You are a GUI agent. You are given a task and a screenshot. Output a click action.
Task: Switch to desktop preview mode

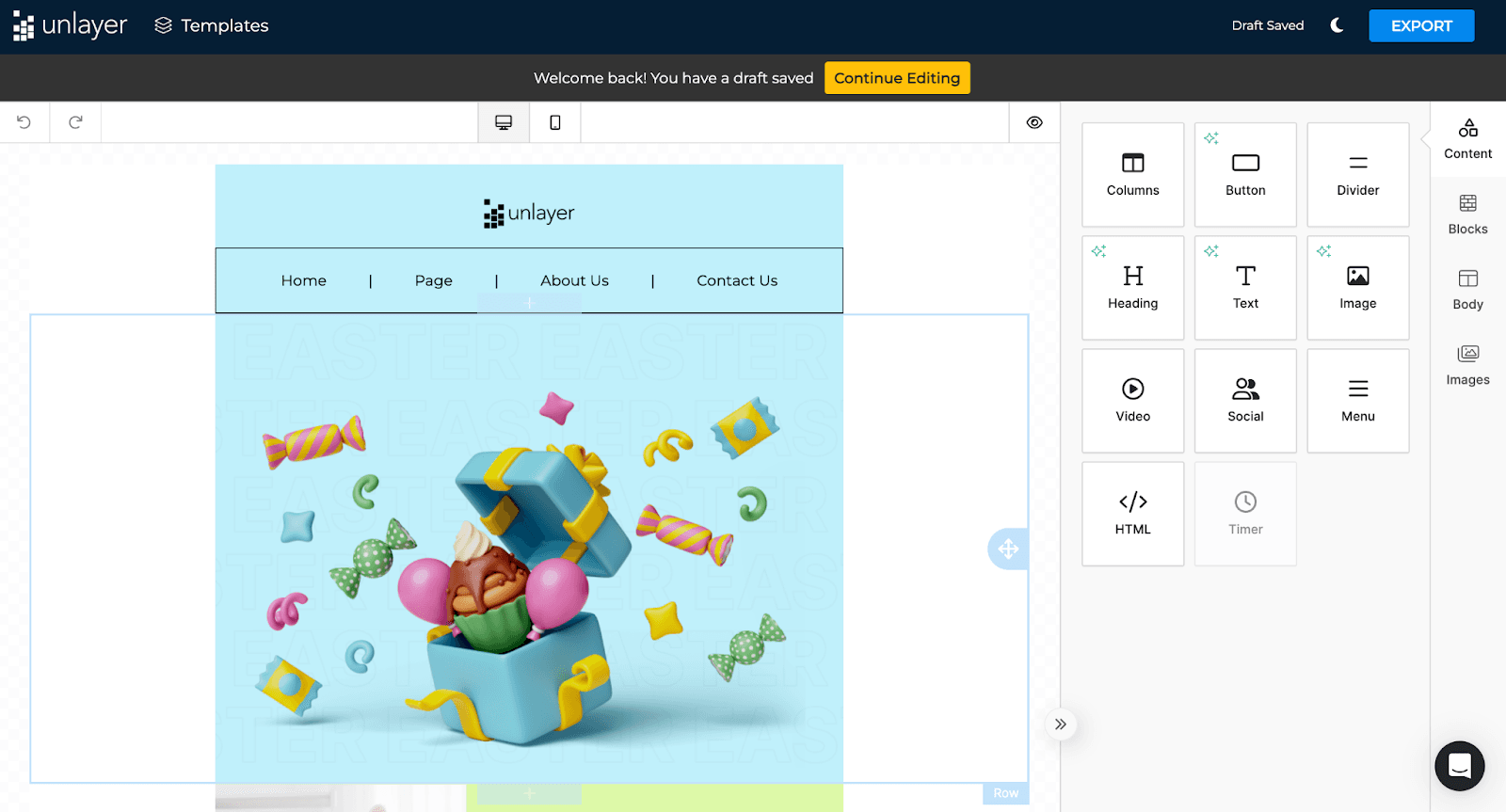[504, 122]
